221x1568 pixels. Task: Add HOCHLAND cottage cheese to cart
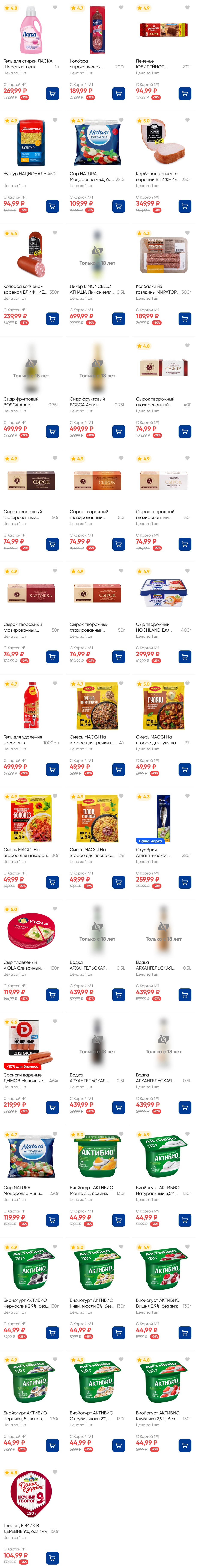185,657
